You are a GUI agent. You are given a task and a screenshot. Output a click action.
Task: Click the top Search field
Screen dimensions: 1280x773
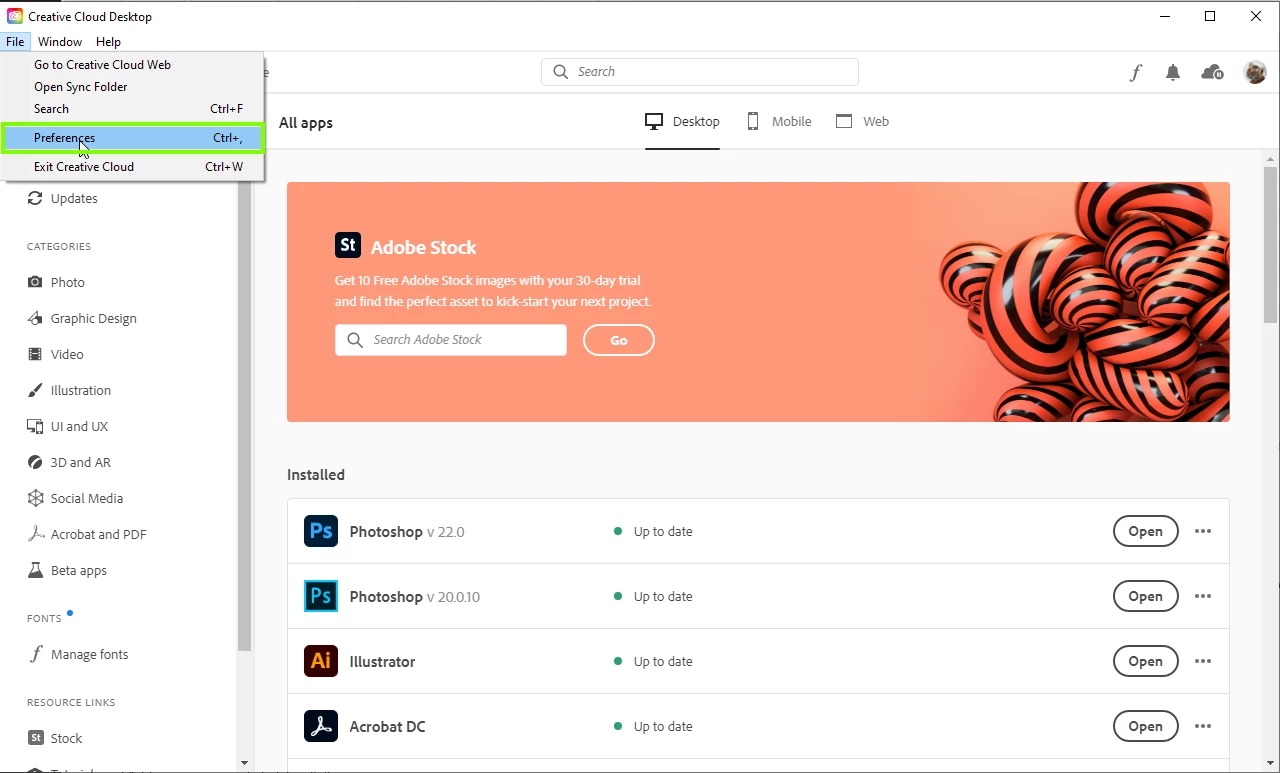[x=700, y=72]
